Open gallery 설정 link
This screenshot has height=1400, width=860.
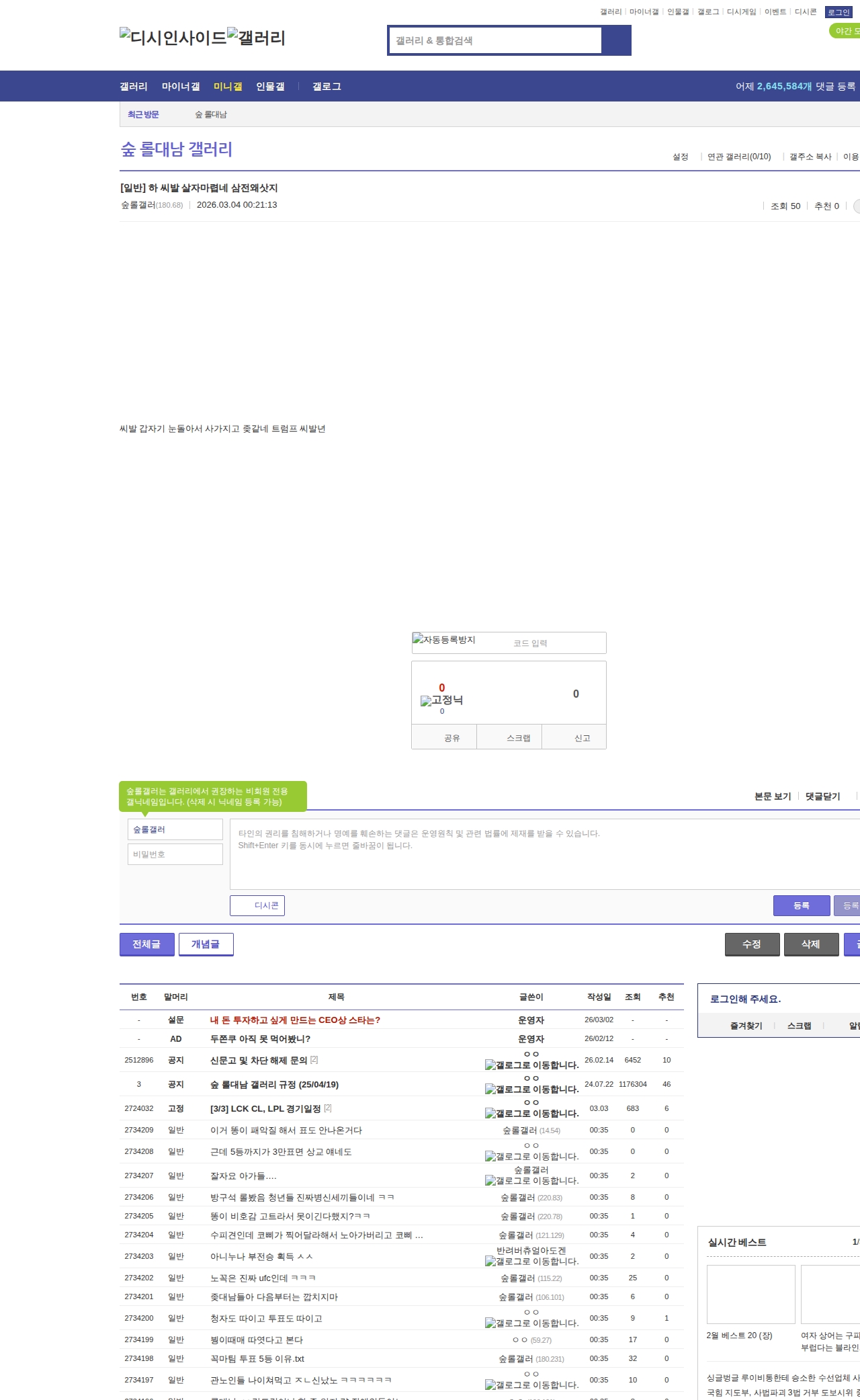(681, 157)
